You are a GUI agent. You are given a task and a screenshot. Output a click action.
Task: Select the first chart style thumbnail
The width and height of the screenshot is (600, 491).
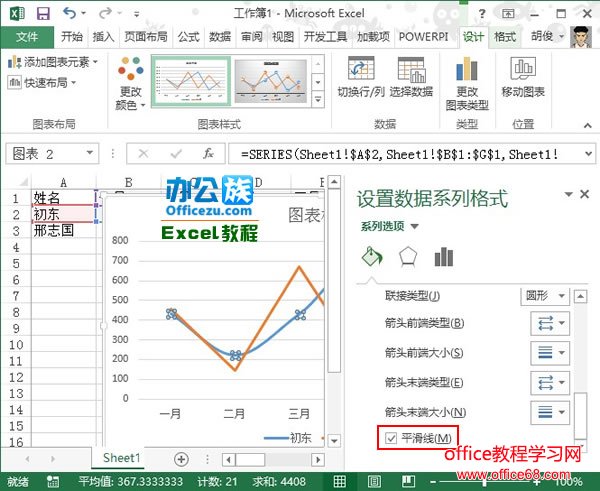[192, 81]
